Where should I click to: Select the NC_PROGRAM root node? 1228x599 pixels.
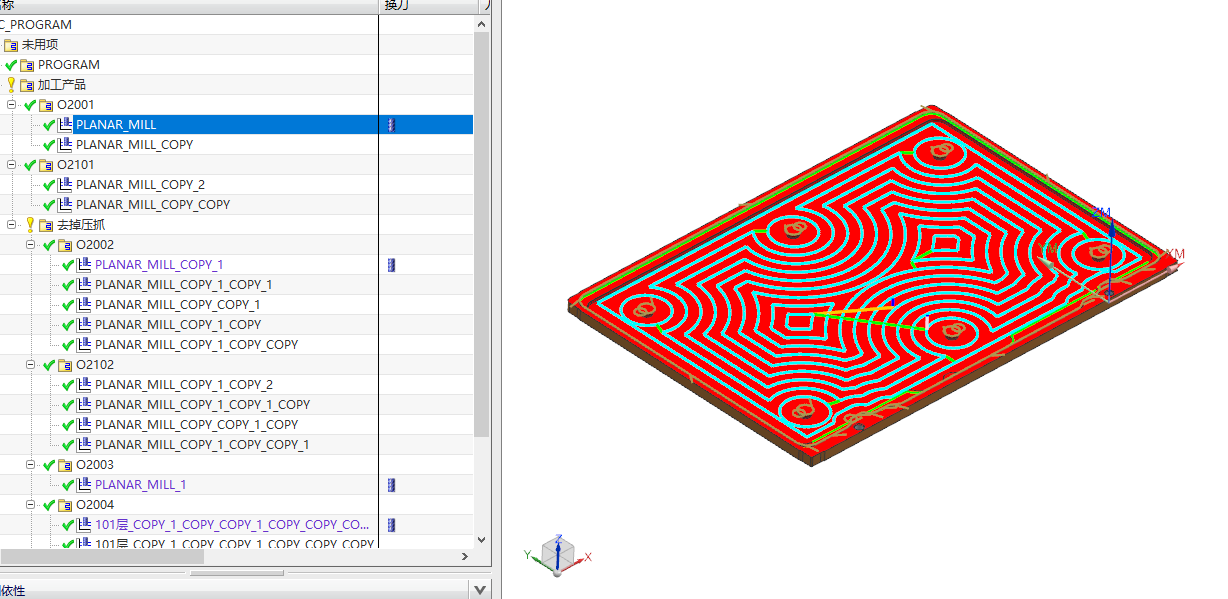point(35,25)
